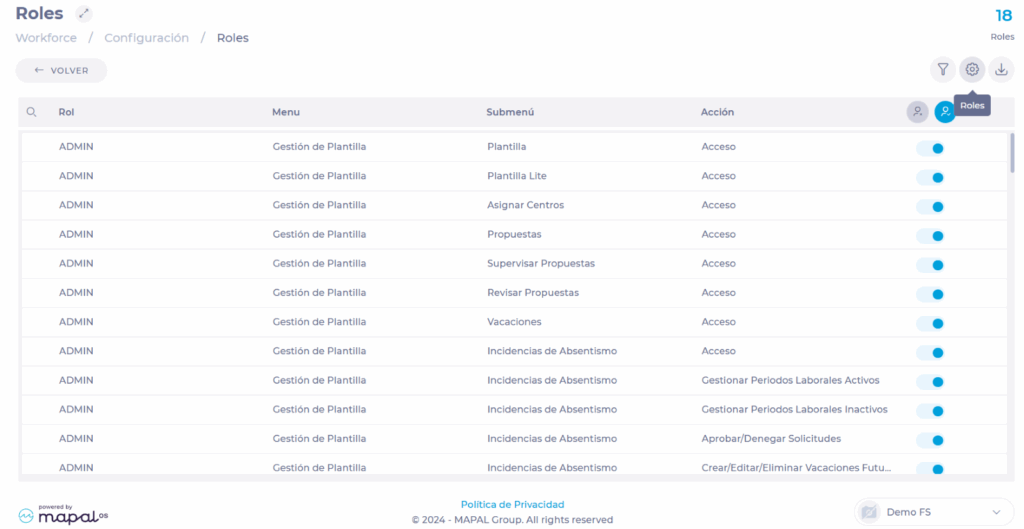Turn off Asignar Centros access toggle
The image size is (1024, 529).
tap(930, 206)
